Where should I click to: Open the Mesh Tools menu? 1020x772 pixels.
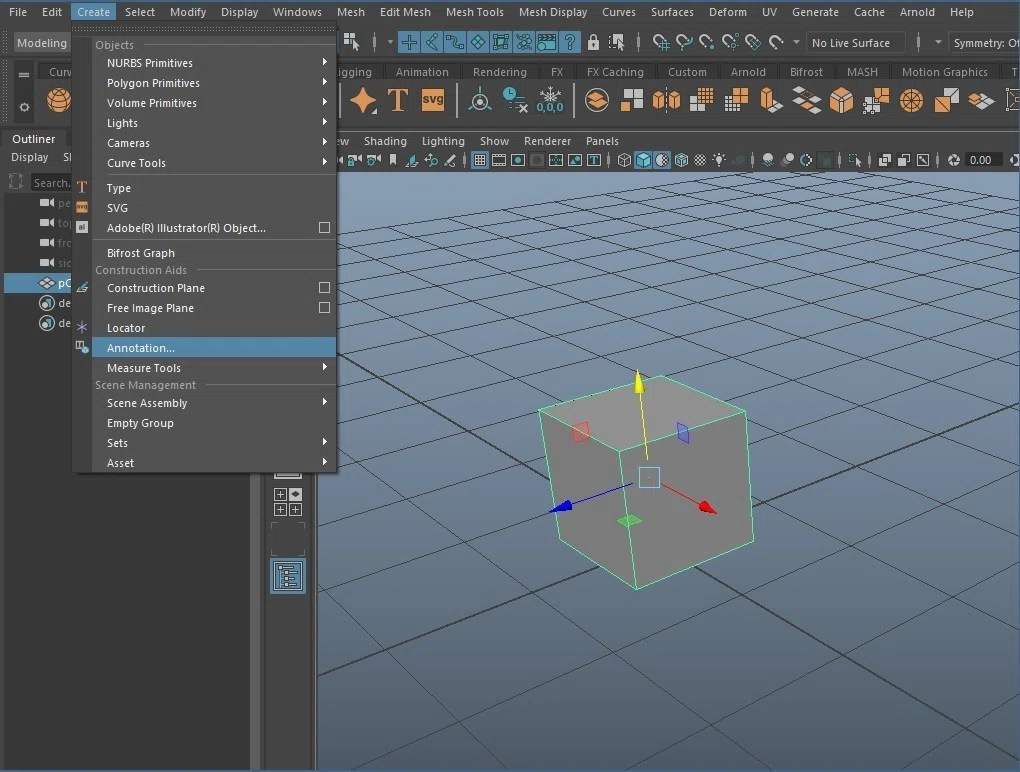(474, 12)
